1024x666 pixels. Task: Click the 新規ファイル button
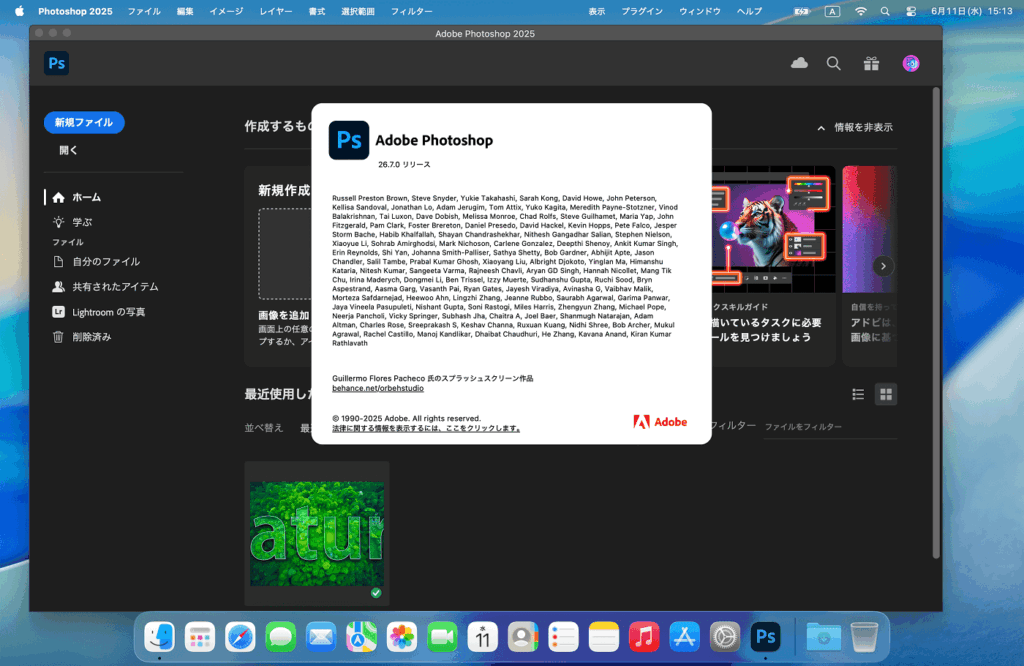pyautogui.click(x=84, y=123)
